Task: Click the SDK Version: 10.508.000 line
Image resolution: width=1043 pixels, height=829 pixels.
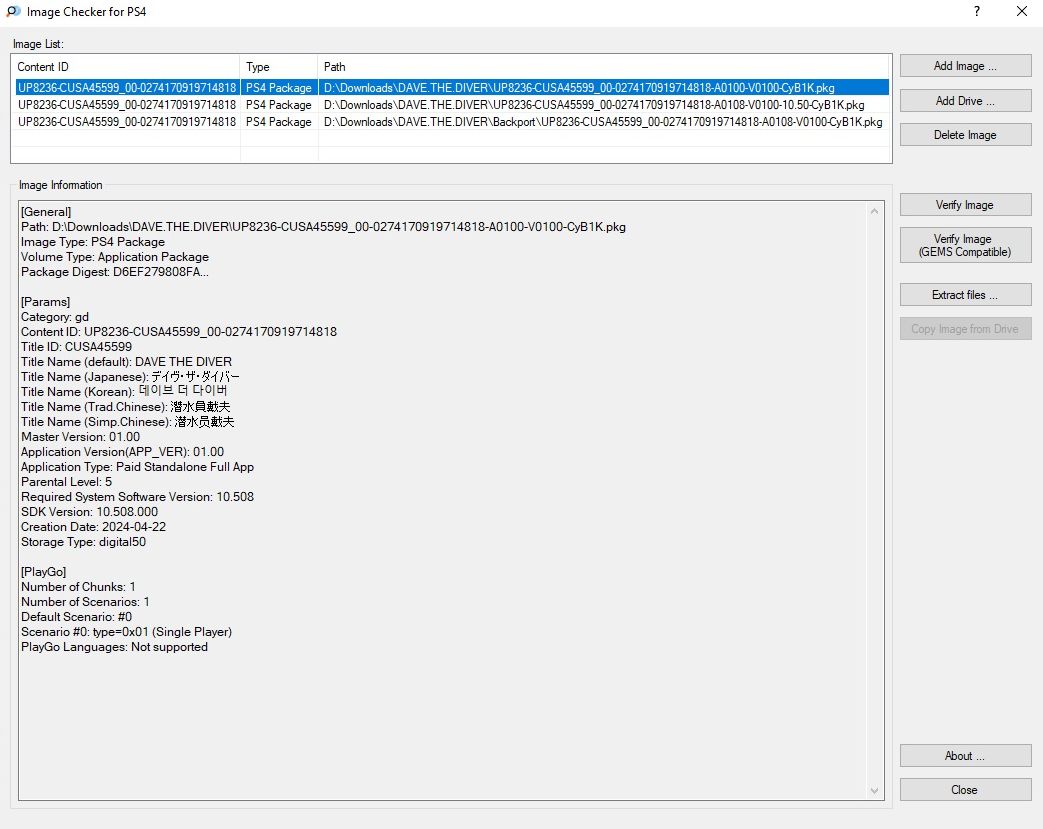Action: tap(89, 512)
